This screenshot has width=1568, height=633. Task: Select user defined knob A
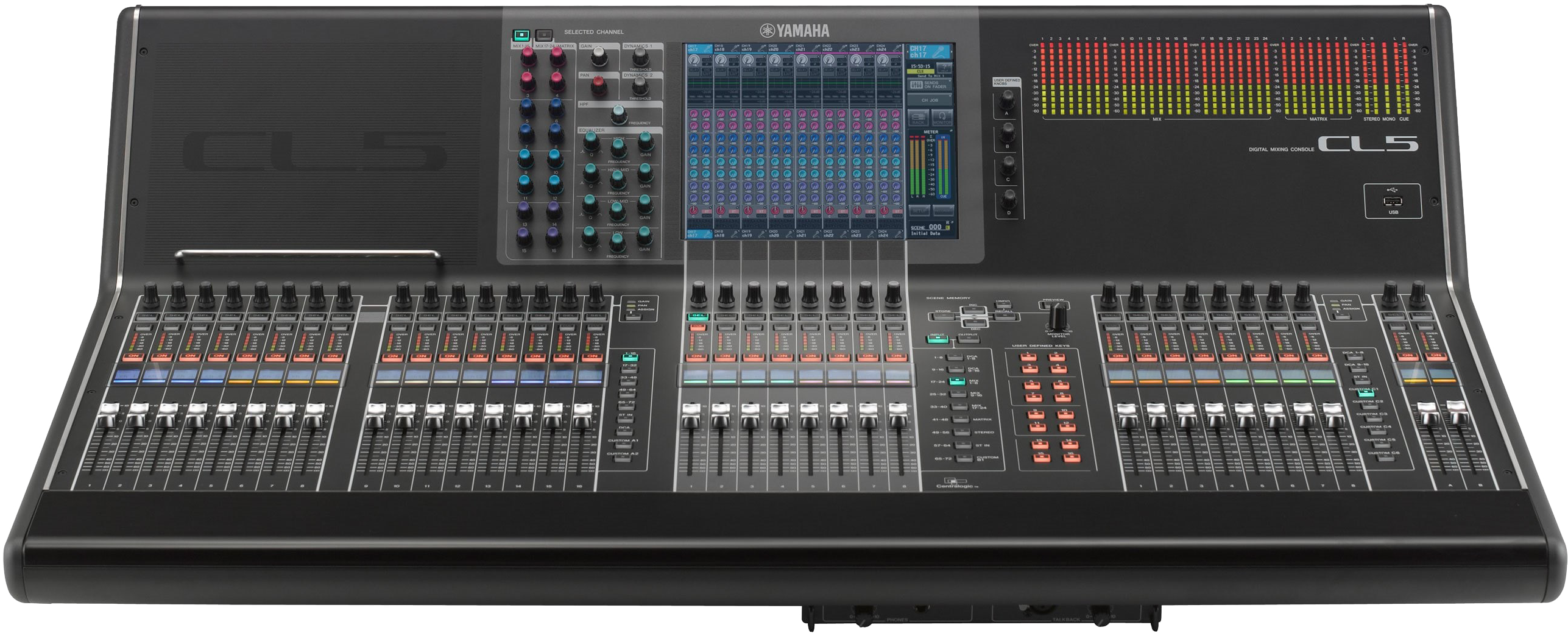tap(1008, 99)
